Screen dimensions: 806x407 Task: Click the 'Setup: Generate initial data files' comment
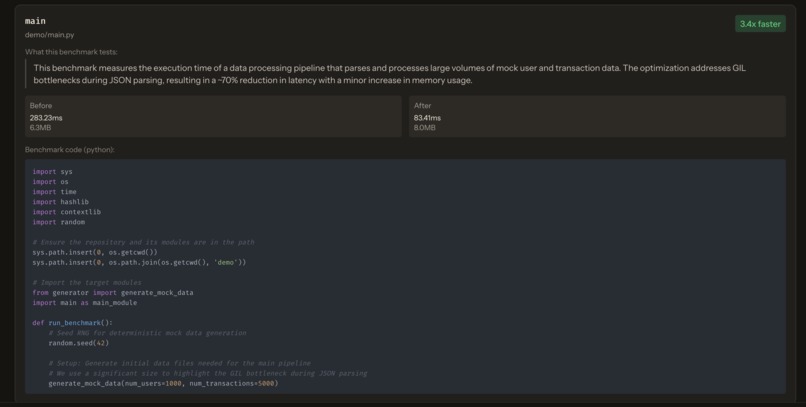[x=179, y=363]
